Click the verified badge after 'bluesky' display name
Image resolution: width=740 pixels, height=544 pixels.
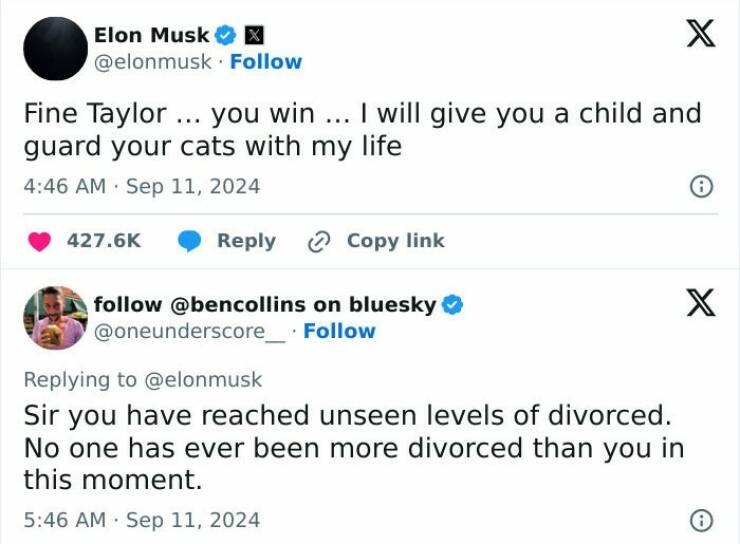[452, 304]
